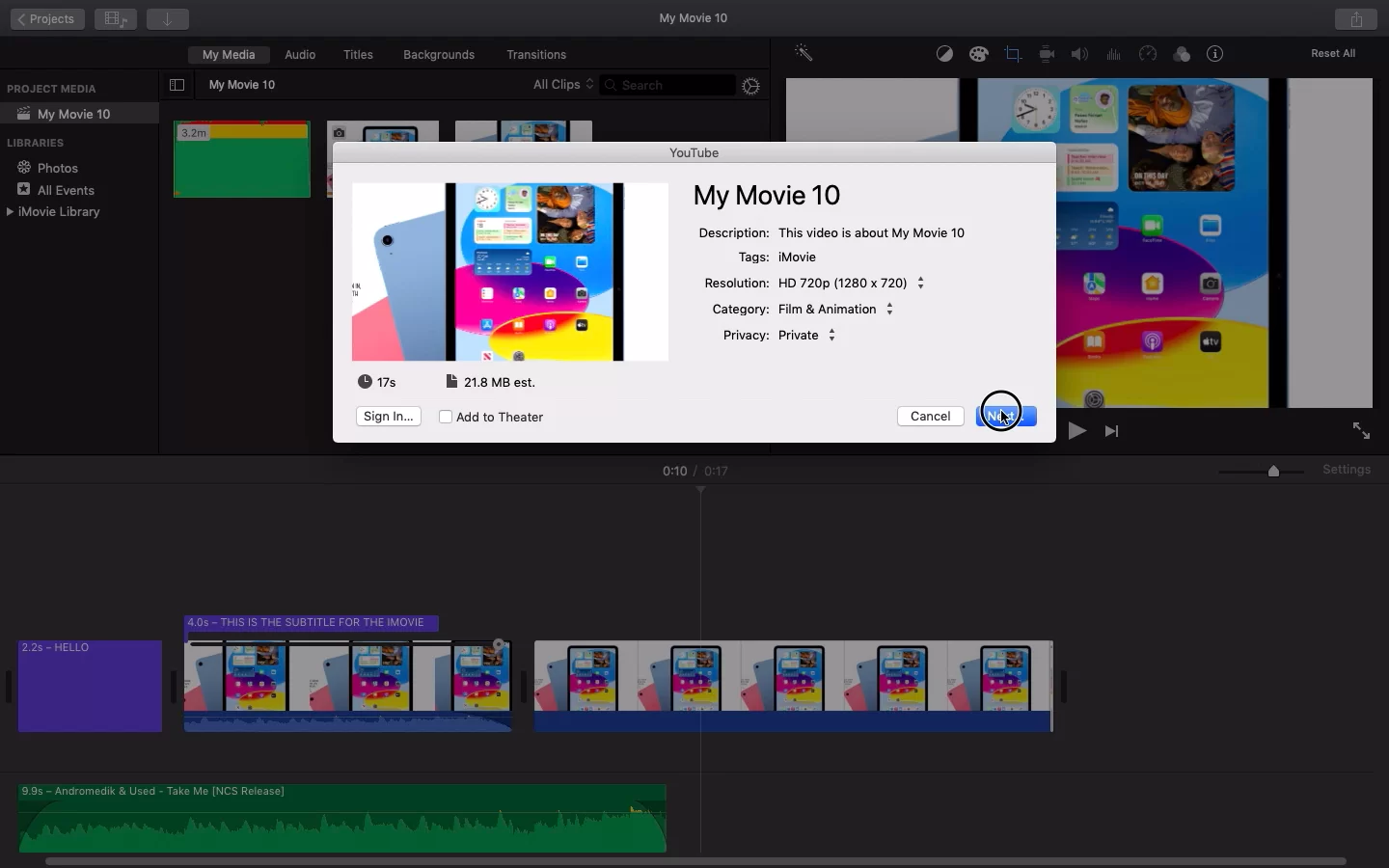The height and width of the screenshot is (868, 1389).
Task: Open timeline Settings
Action: (x=1347, y=470)
